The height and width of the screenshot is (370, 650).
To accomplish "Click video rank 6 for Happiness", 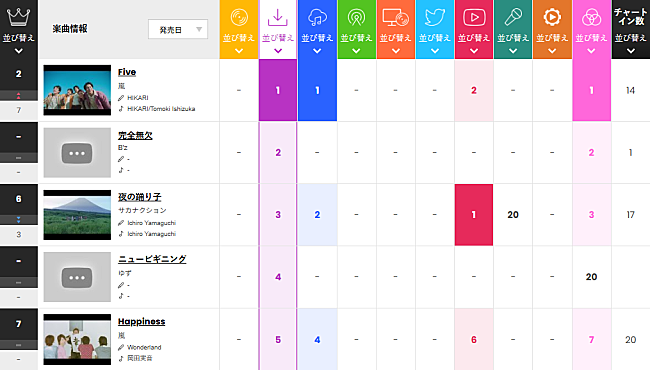I will [x=474, y=340].
